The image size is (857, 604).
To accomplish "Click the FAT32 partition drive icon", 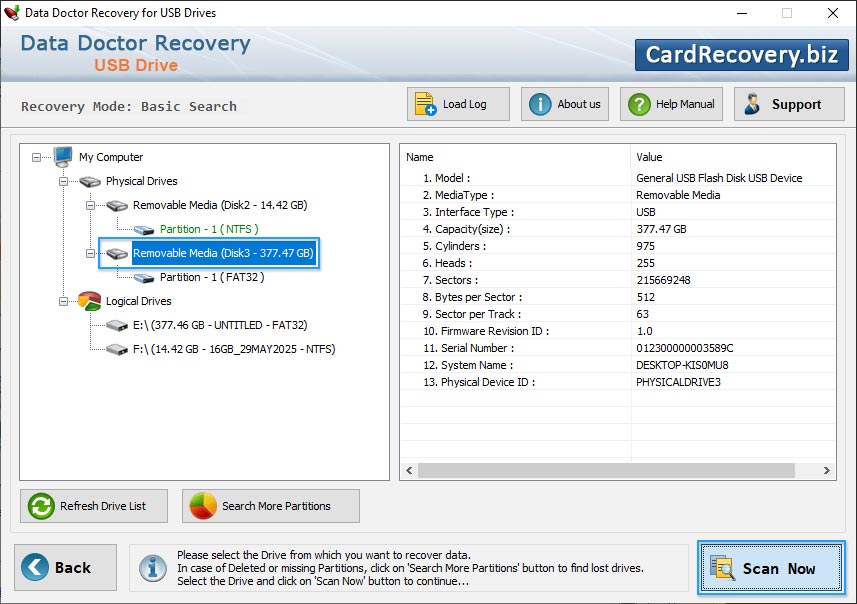I will [144, 278].
